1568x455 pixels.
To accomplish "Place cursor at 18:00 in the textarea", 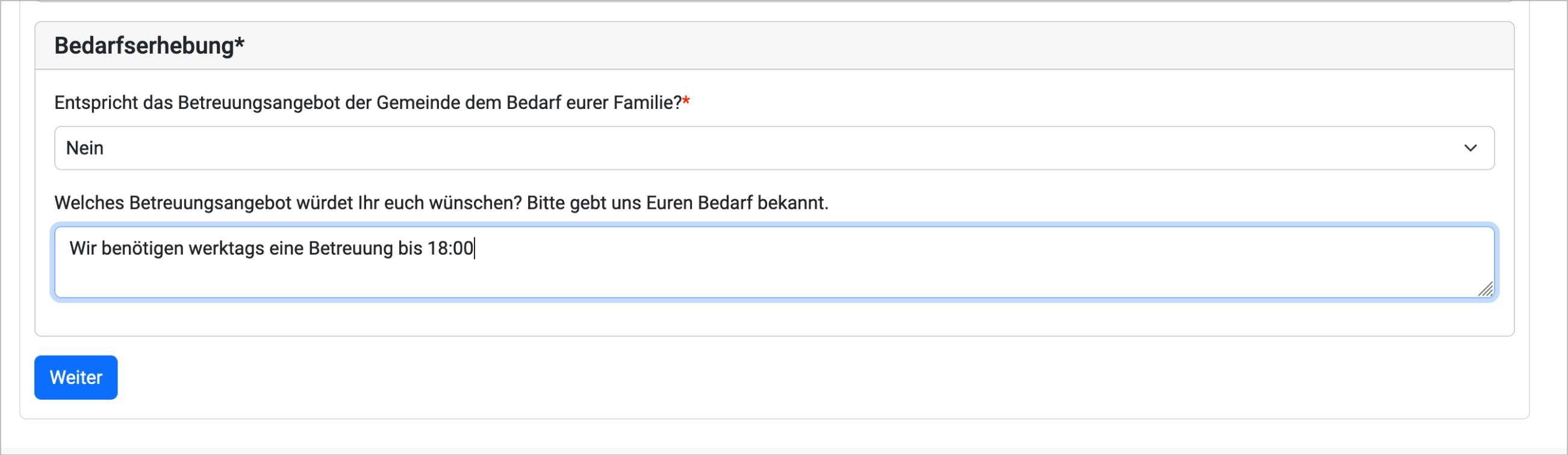I will pyautogui.click(x=450, y=248).
